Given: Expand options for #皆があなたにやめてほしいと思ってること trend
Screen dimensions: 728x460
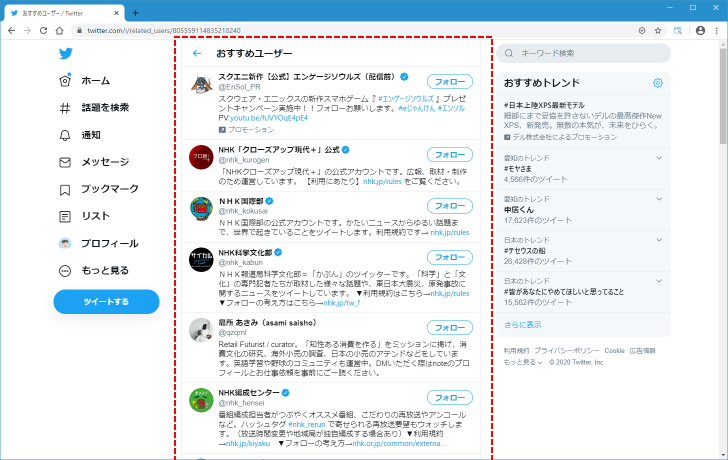Looking at the screenshot, I should pos(659,281).
